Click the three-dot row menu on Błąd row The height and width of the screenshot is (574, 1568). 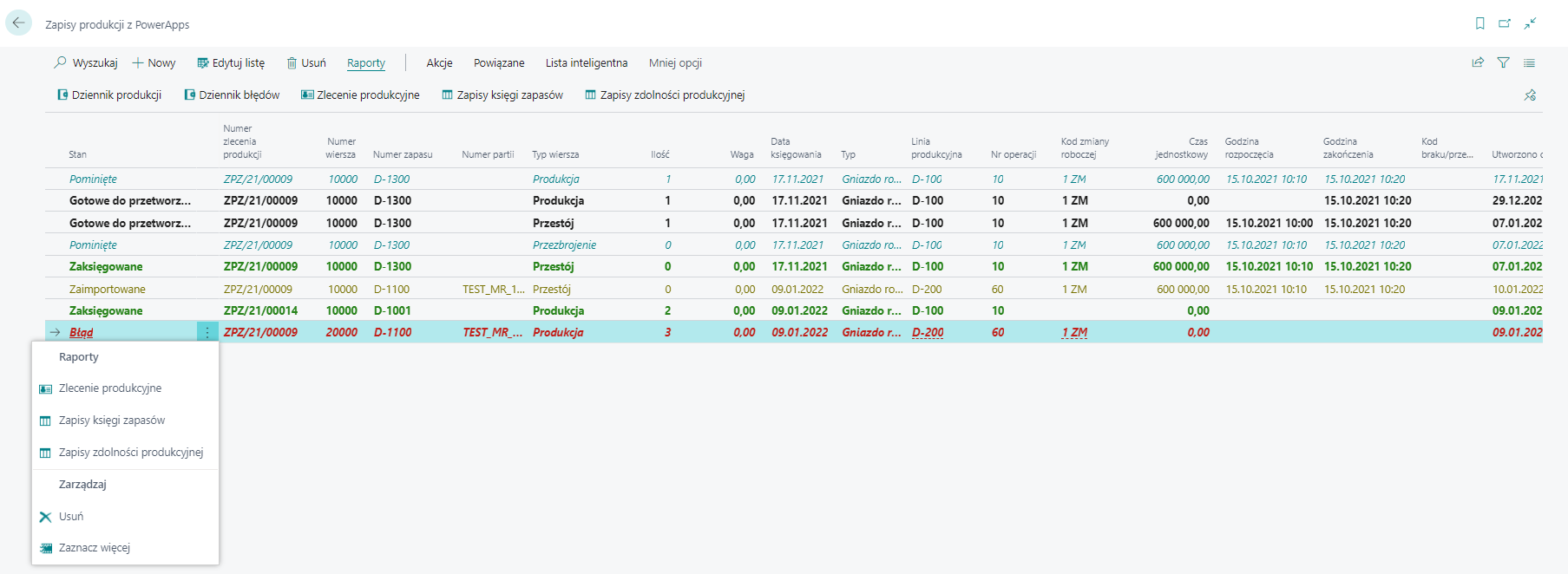pos(207,332)
